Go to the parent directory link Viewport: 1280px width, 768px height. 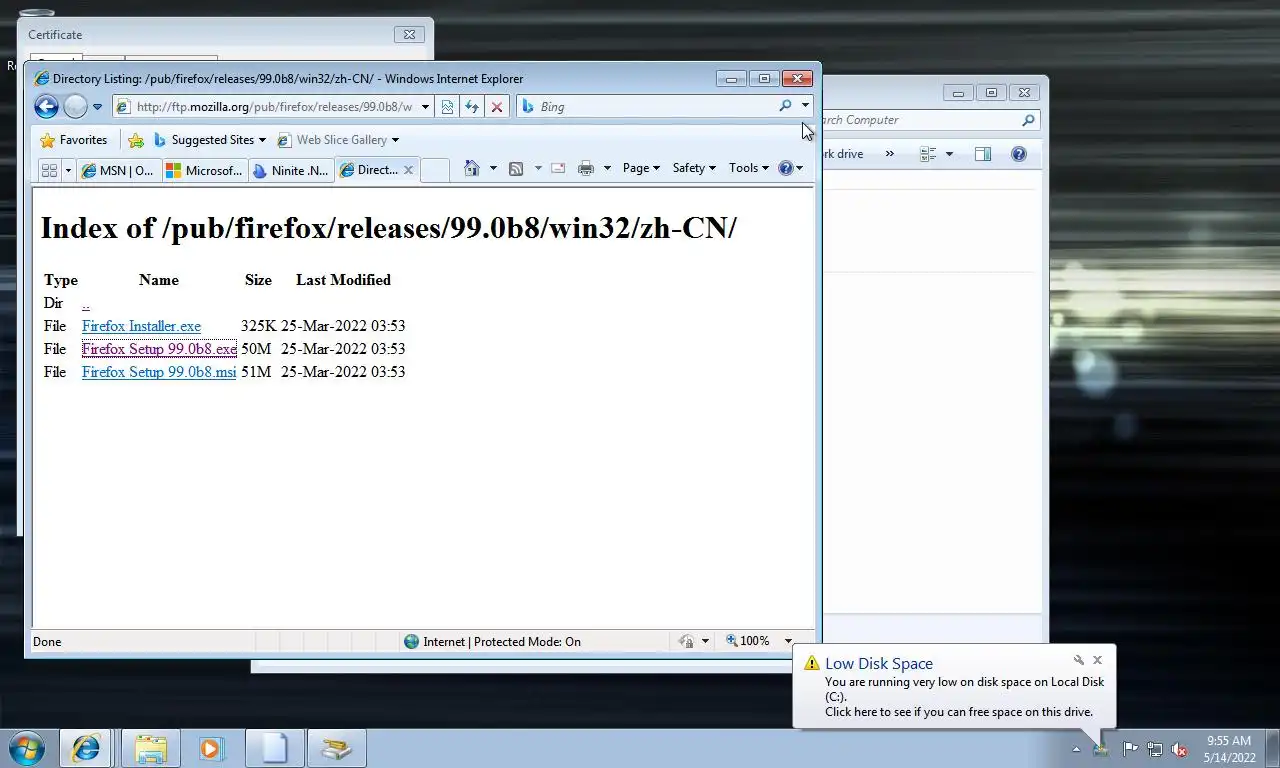pos(86,303)
